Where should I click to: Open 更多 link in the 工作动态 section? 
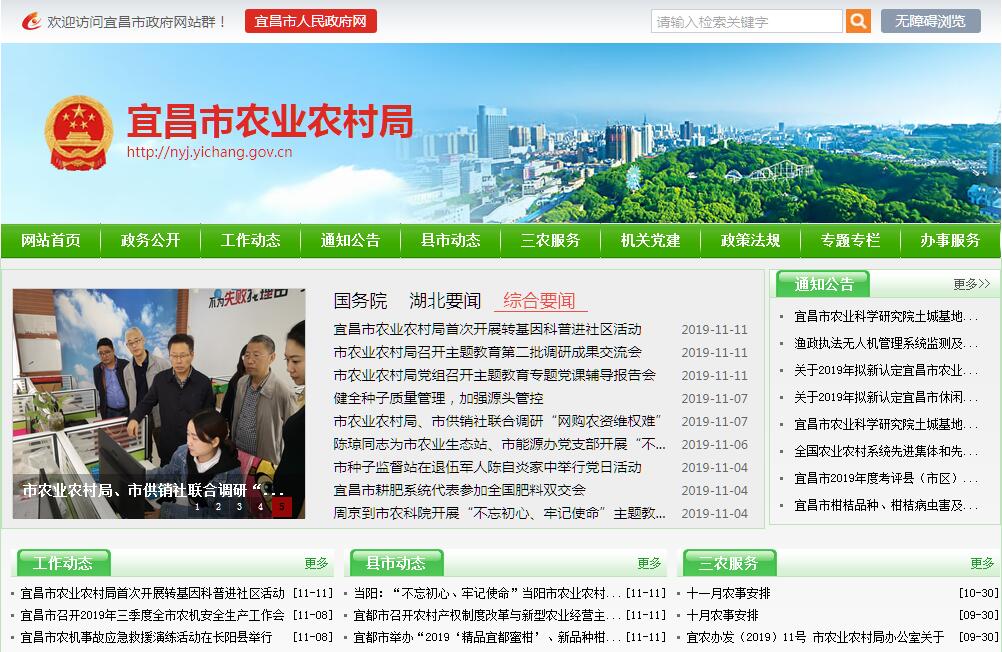pos(316,563)
